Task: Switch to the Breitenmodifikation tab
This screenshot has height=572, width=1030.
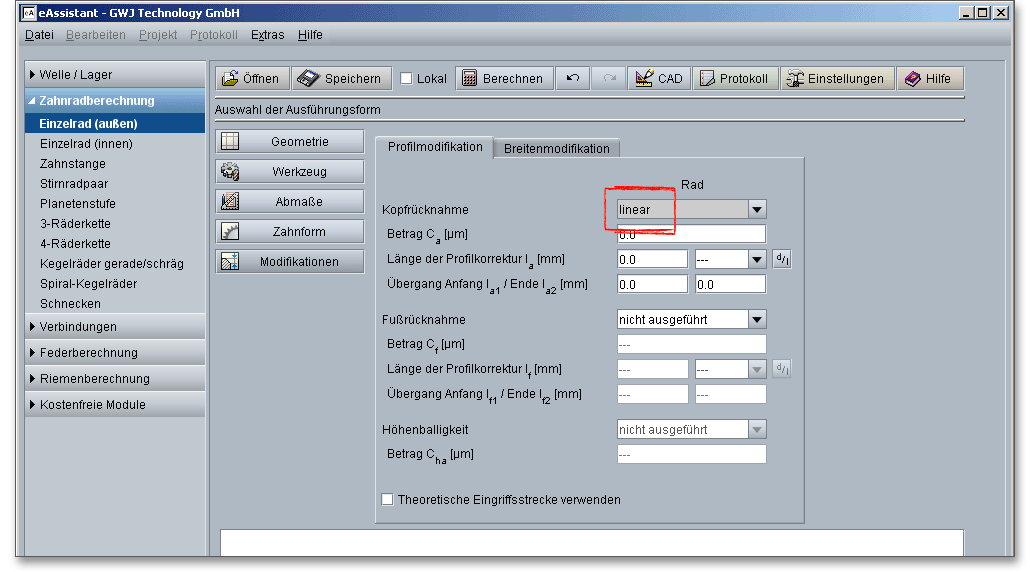Action: point(556,148)
